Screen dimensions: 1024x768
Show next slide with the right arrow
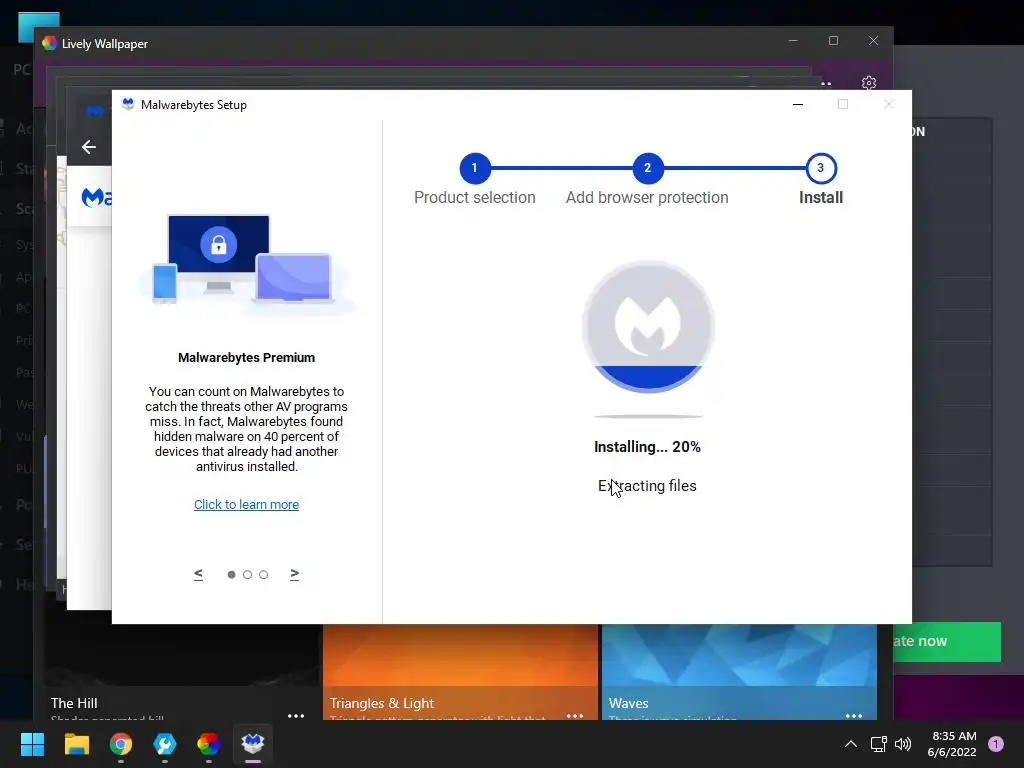pyautogui.click(x=295, y=574)
